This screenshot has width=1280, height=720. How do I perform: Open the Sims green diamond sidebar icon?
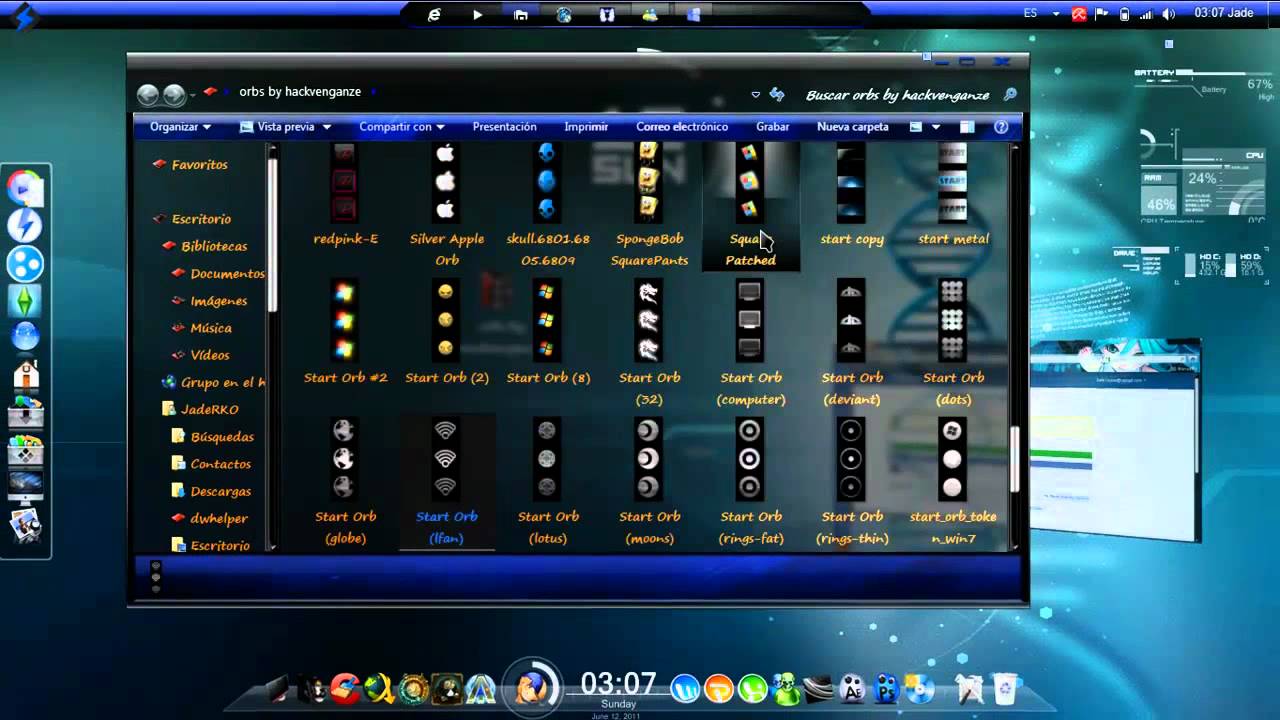(x=25, y=301)
